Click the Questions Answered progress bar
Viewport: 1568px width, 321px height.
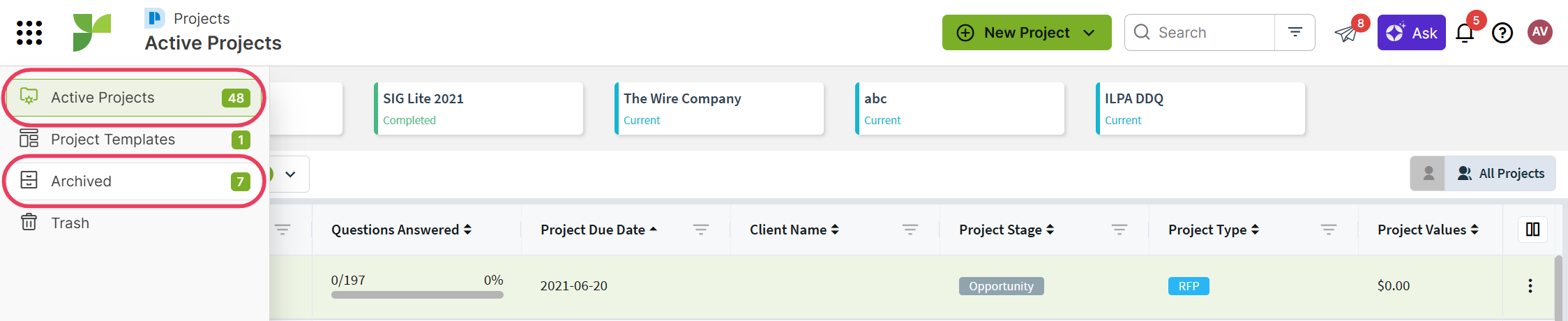pyautogui.click(x=417, y=295)
